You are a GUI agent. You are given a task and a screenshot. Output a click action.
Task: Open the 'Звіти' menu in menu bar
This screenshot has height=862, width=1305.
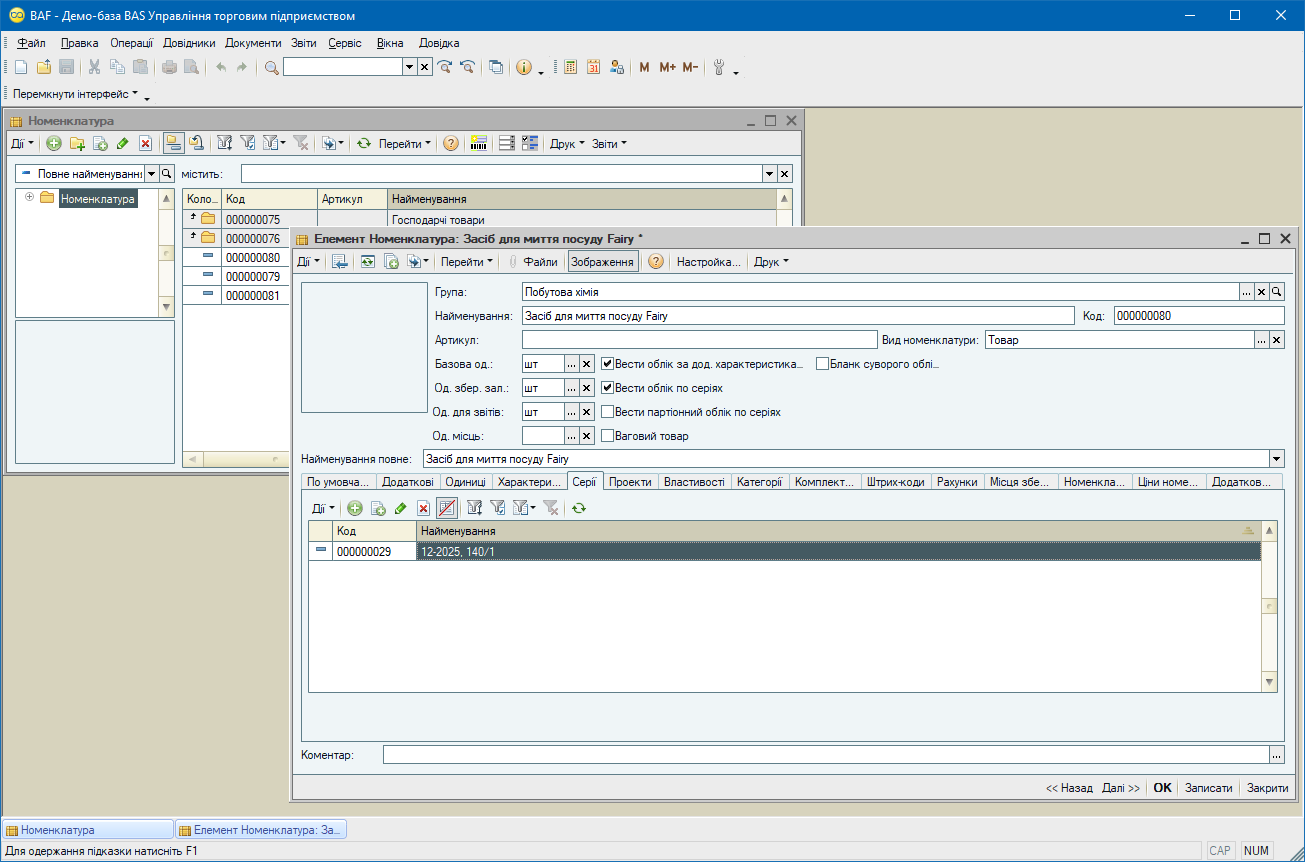(x=304, y=43)
